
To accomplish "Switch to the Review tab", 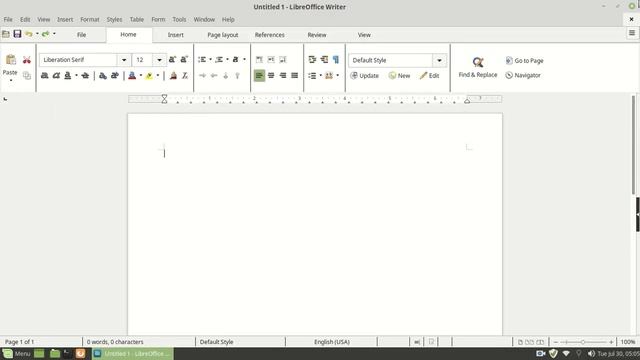I will tap(317, 35).
